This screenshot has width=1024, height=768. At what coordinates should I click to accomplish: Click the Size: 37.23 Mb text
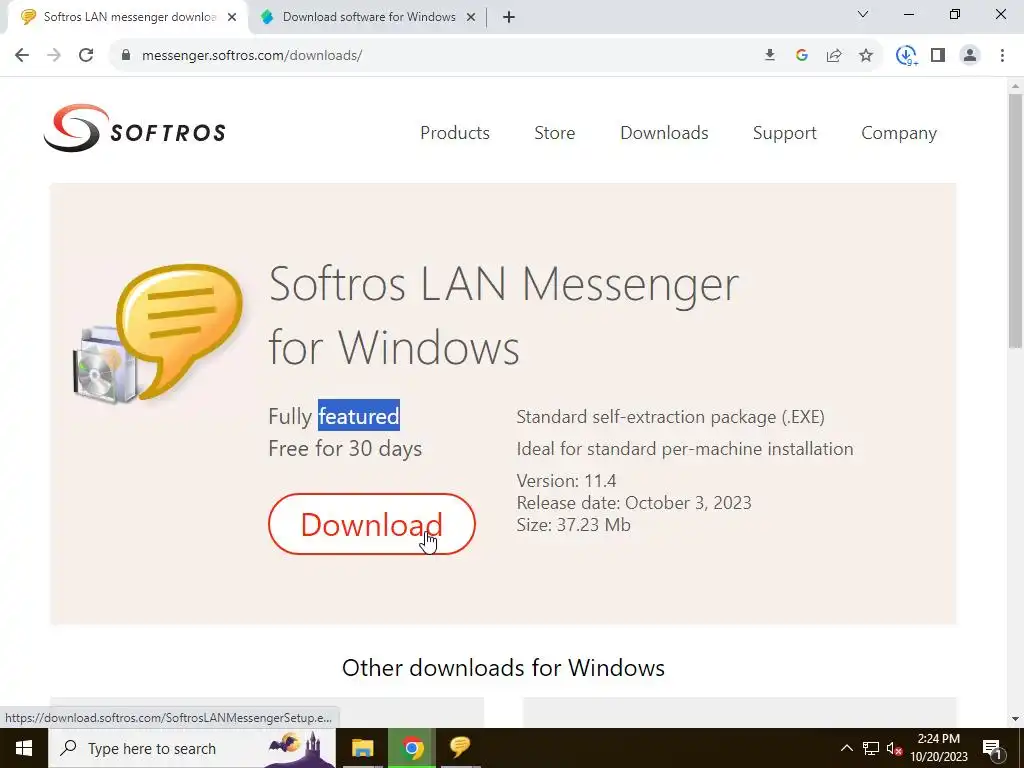[573, 525]
